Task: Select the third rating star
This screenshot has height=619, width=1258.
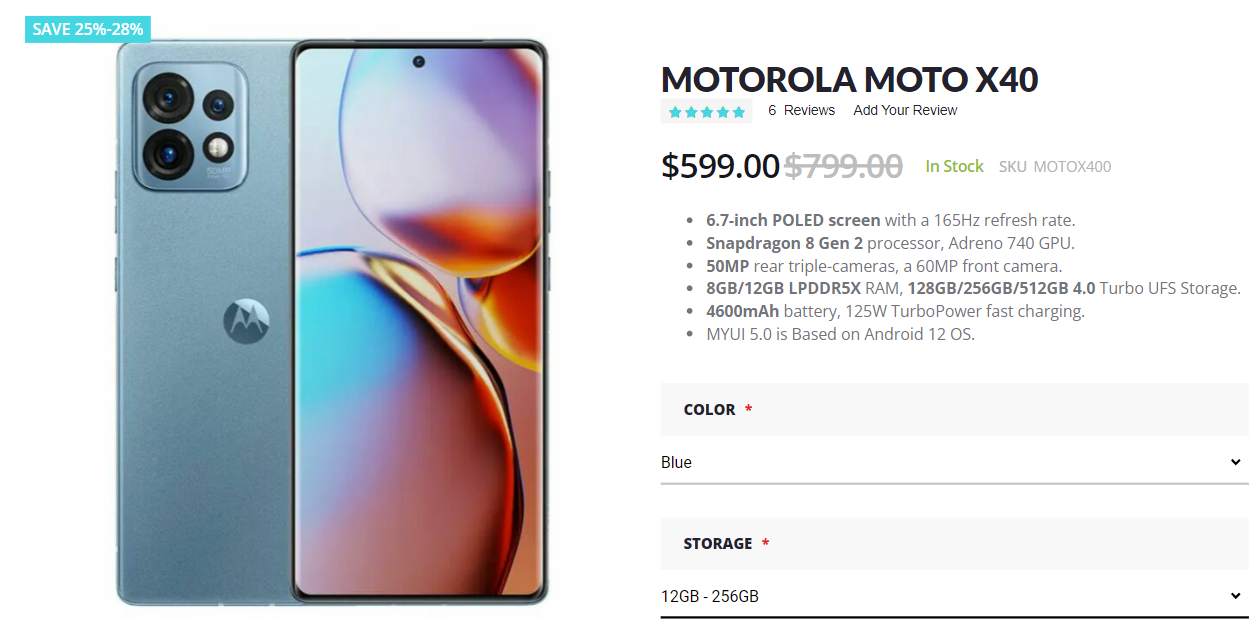Action: click(x=706, y=110)
